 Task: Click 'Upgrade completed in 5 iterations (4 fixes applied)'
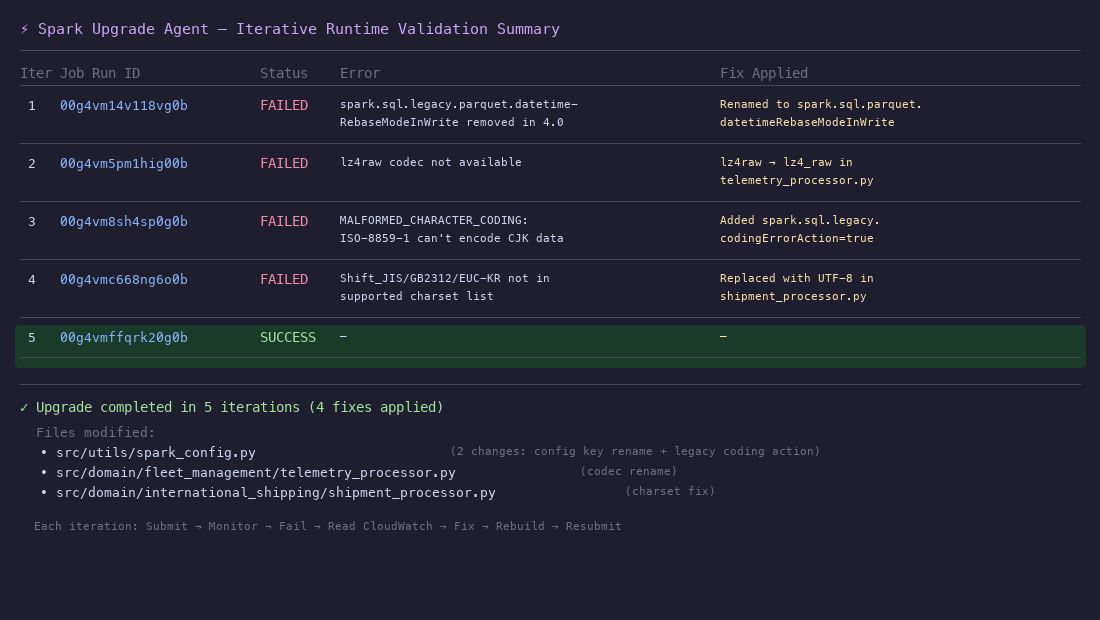pyautogui.click(x=239, y=407)
